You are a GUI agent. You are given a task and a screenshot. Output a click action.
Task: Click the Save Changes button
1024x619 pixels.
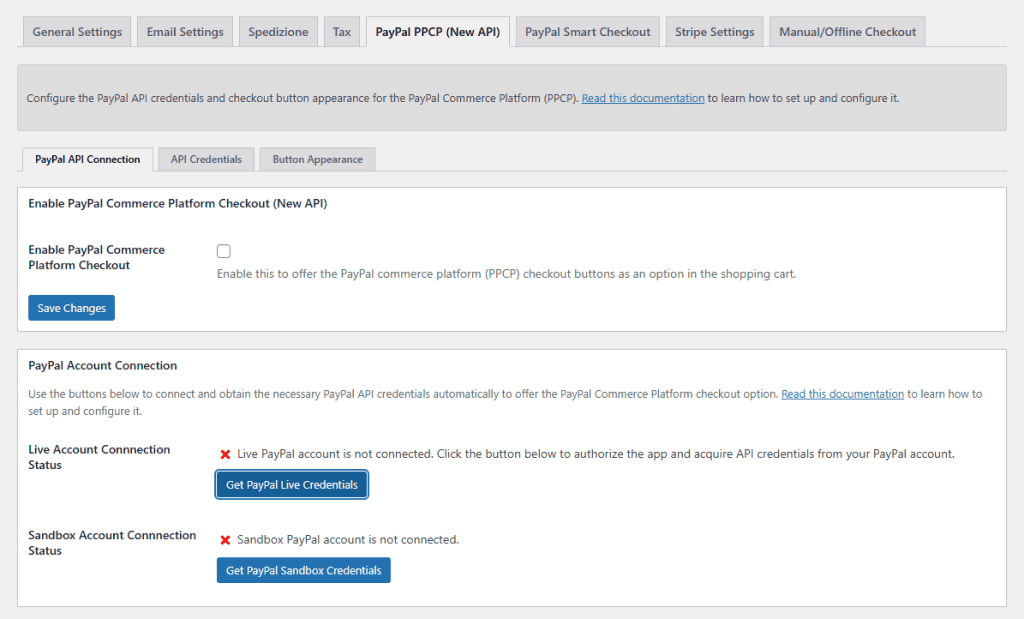point(71,307)
